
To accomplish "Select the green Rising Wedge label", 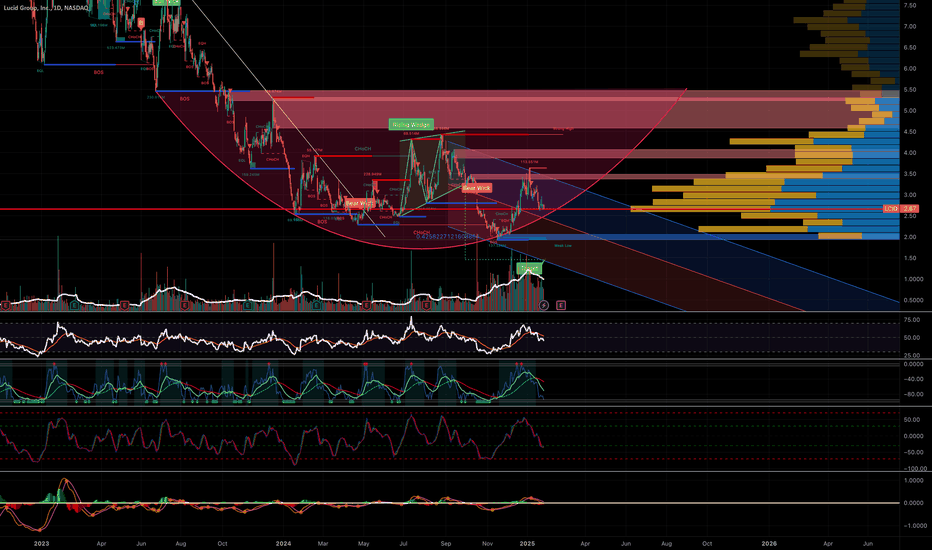I will [x=411, y=125].
